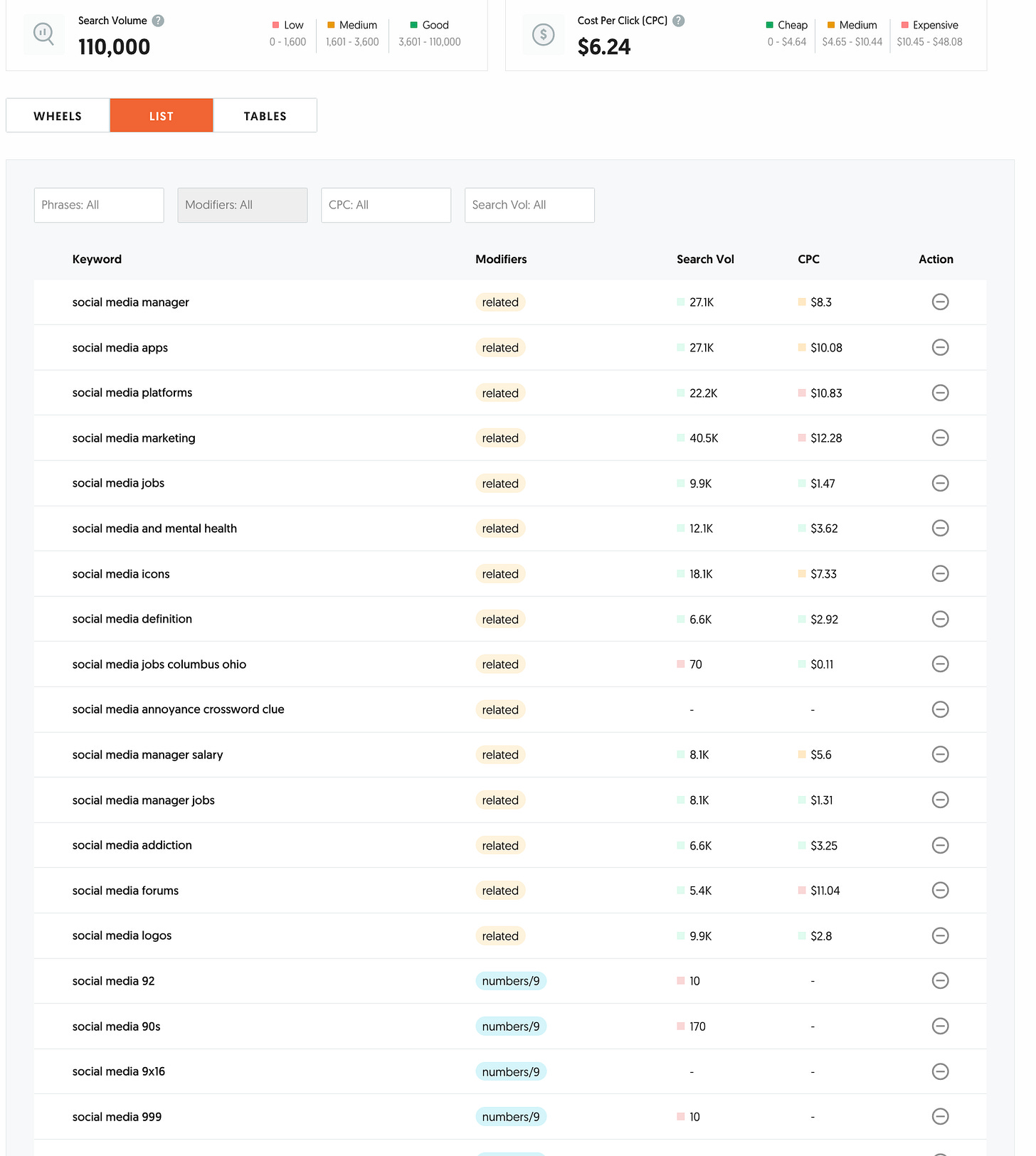Click the Cost Per Click help icon
The width and height of the screenshot is (1036, 1156).
(679, 21)
